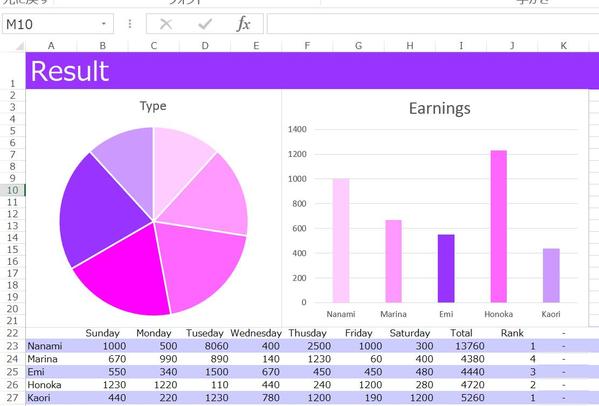
Task: Click the Sunday column heading cell
Action: pyautogui.click(x=102, y=333)
